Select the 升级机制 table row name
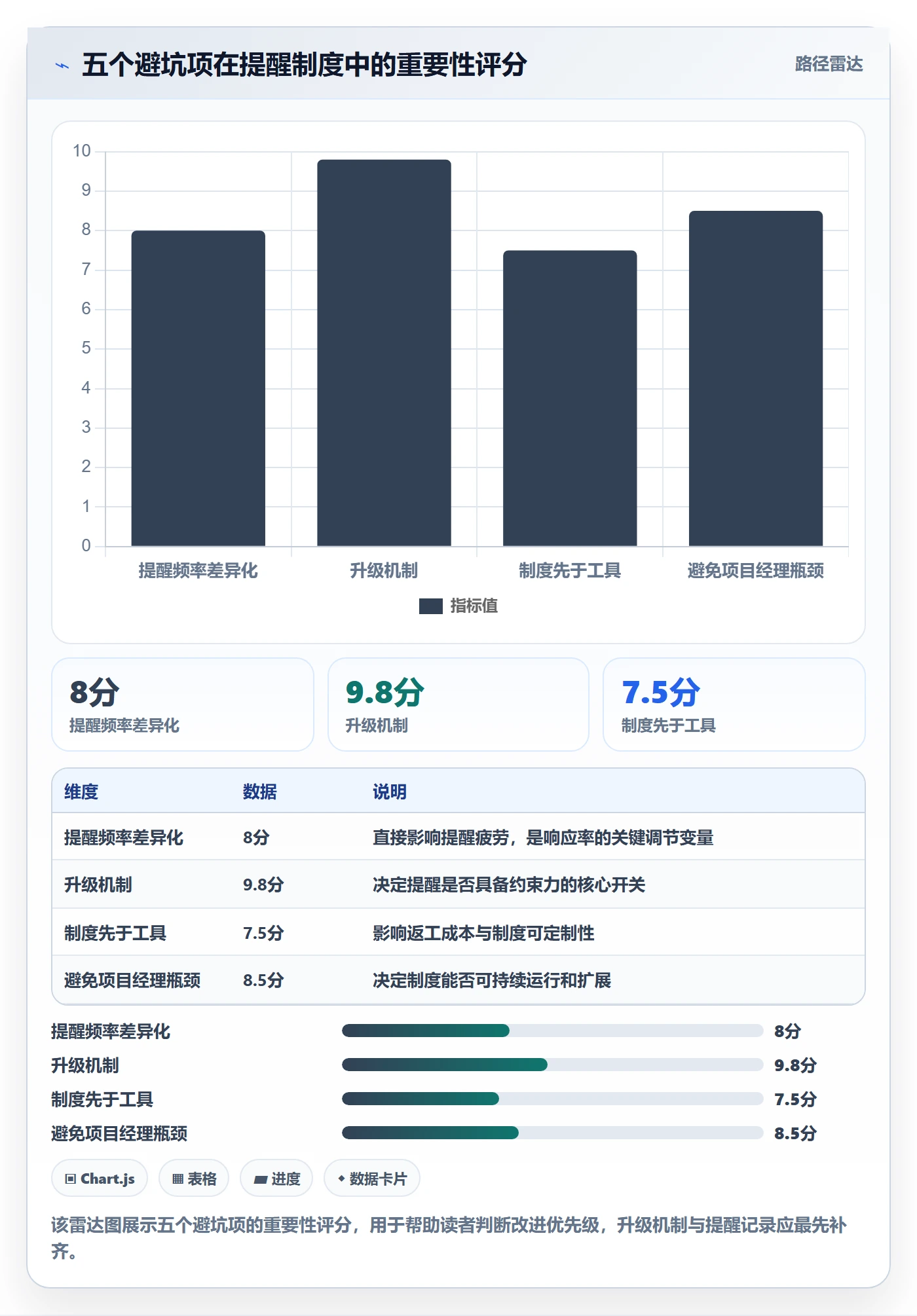The image size is (917, 1316). (x=98, y=885)
